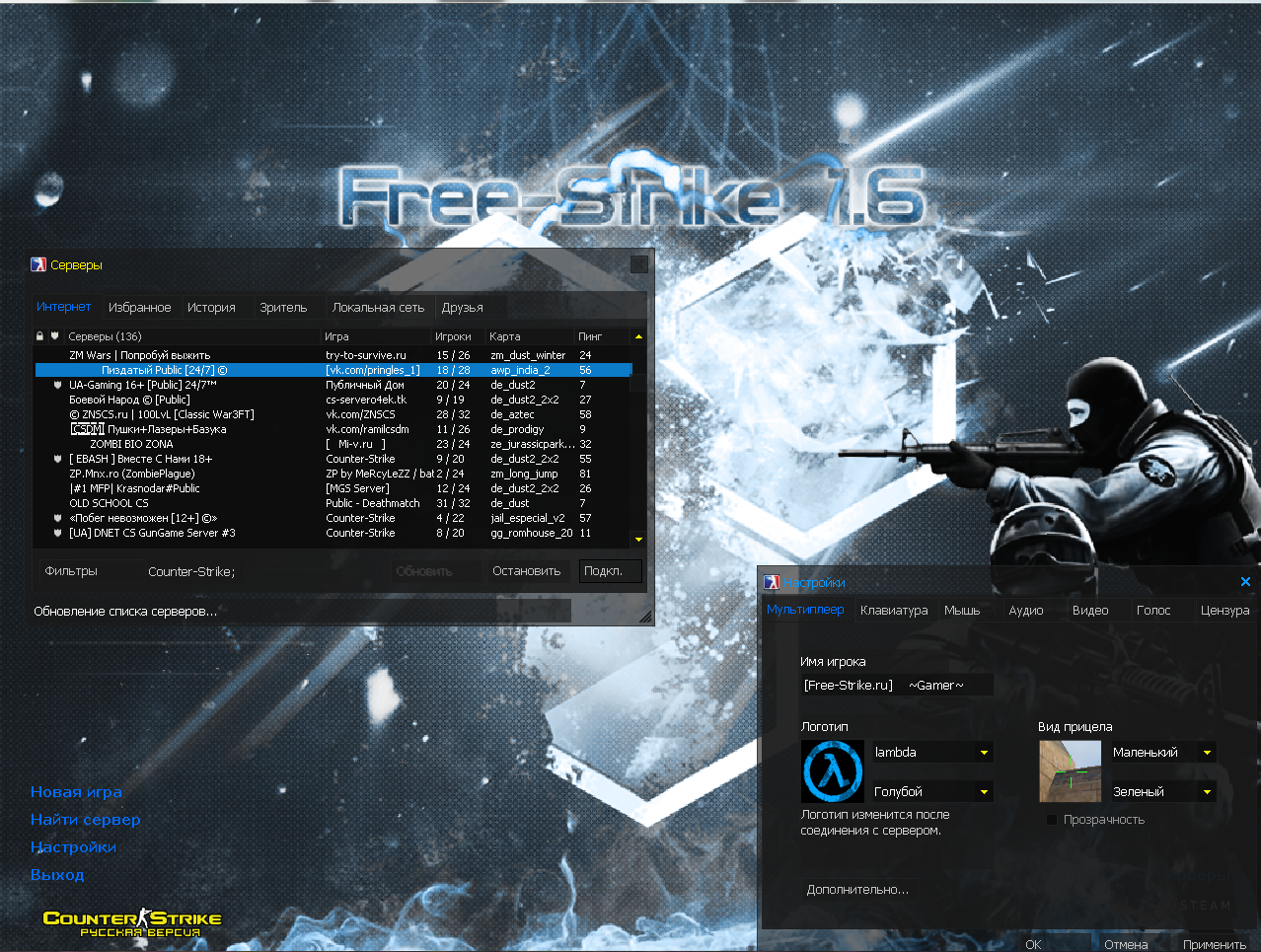This screenshot has height=952, width=1261.
Task: Toggle the Прозрачность checkbox
Action: 1052,820
